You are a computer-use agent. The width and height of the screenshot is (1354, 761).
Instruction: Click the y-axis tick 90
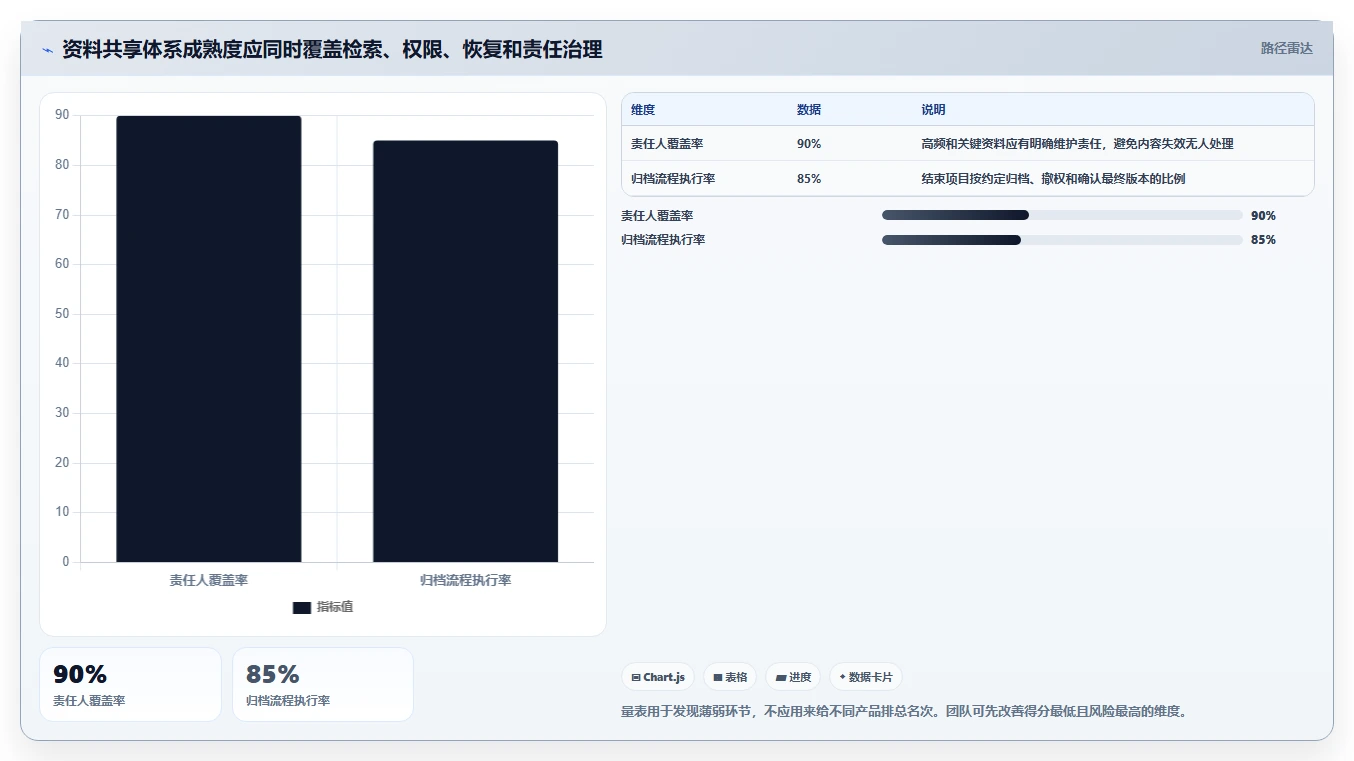[62, 115]
